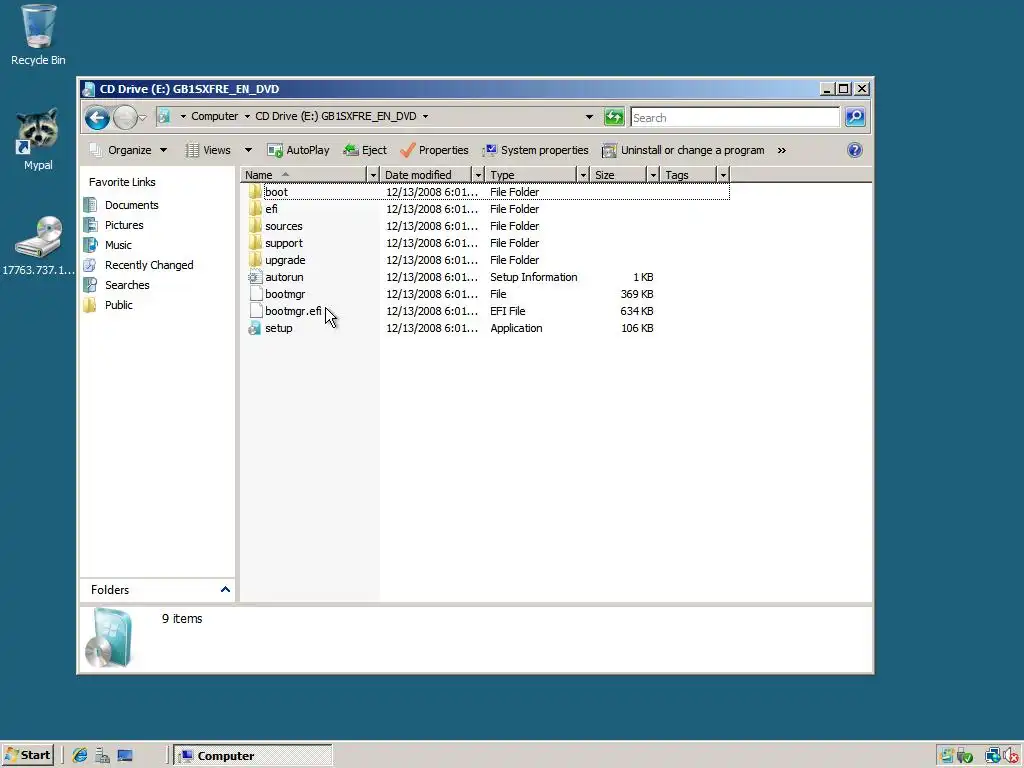Click the Views toolbar button
The image size is (1024, 768).
click(209, 150)
